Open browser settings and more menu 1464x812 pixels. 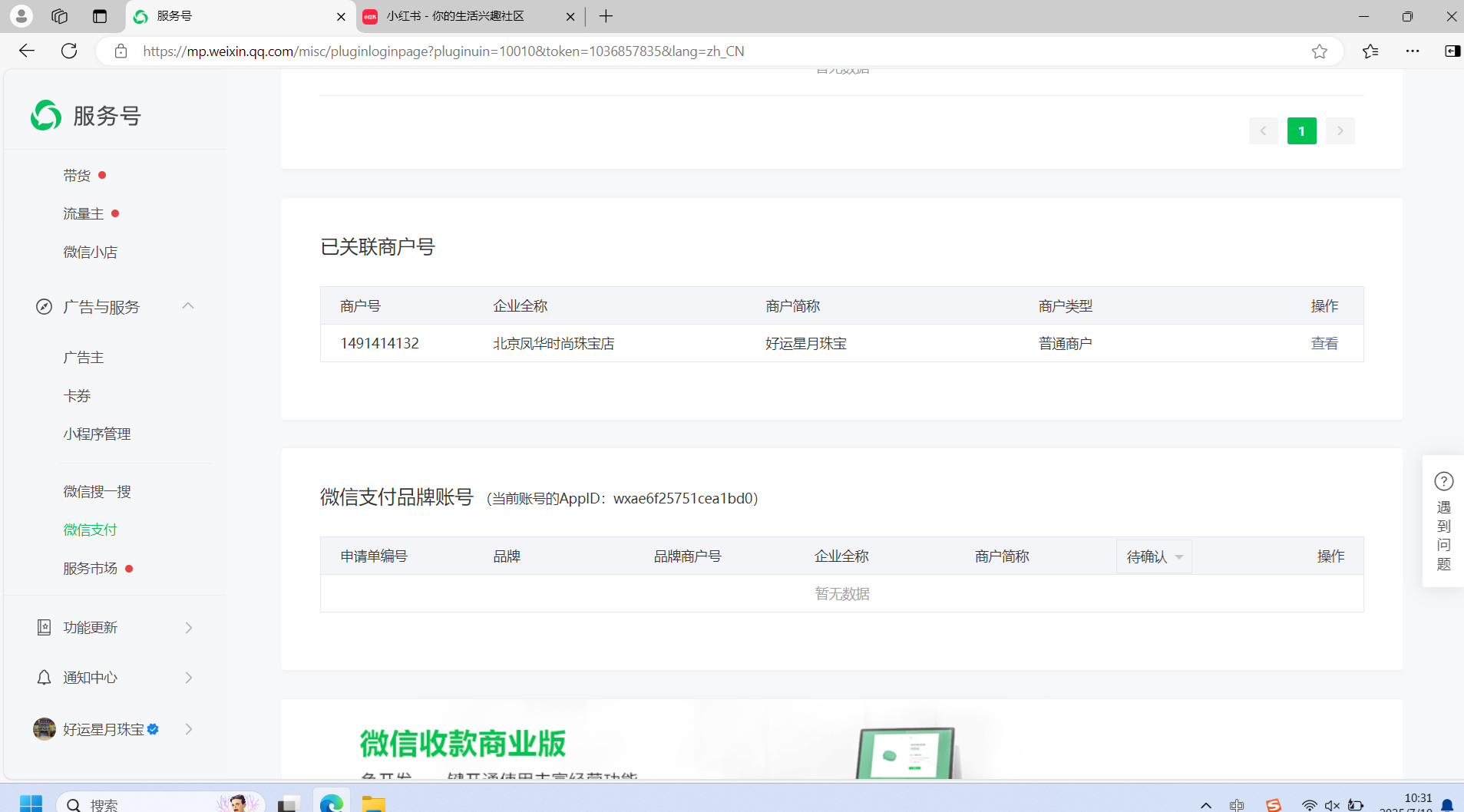click(x=1413, y=51)
